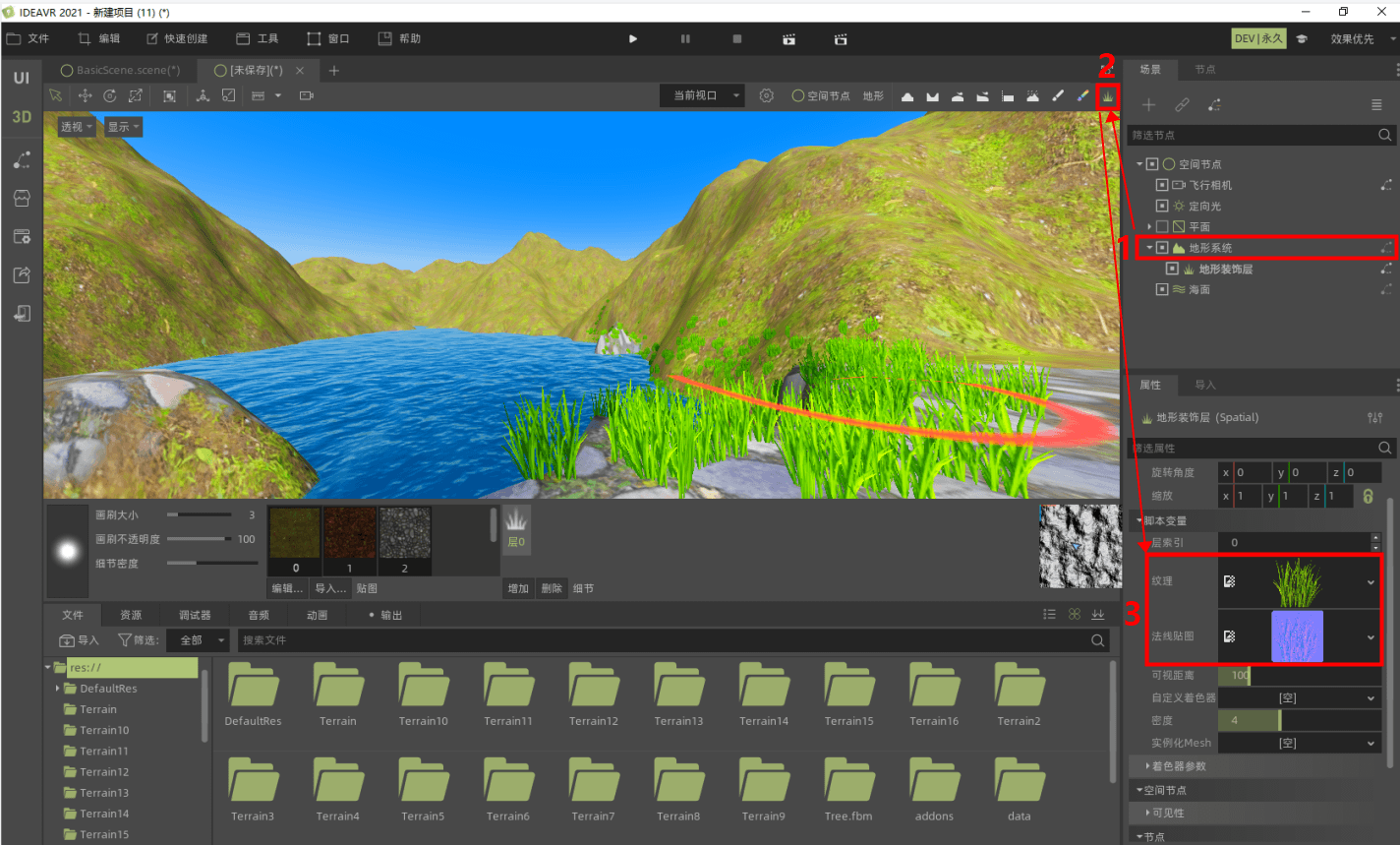Open the 法线贴图 dropdown arrow

(x=1371, y=637)
